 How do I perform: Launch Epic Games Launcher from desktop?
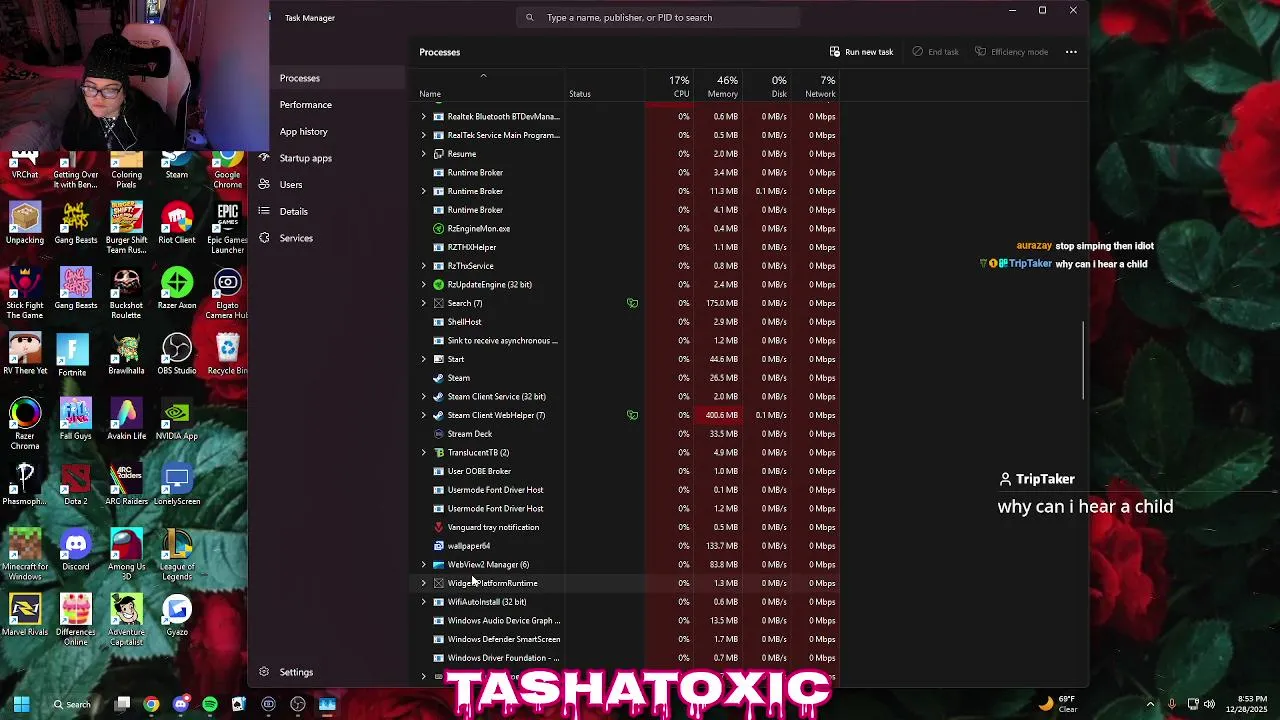227,228
